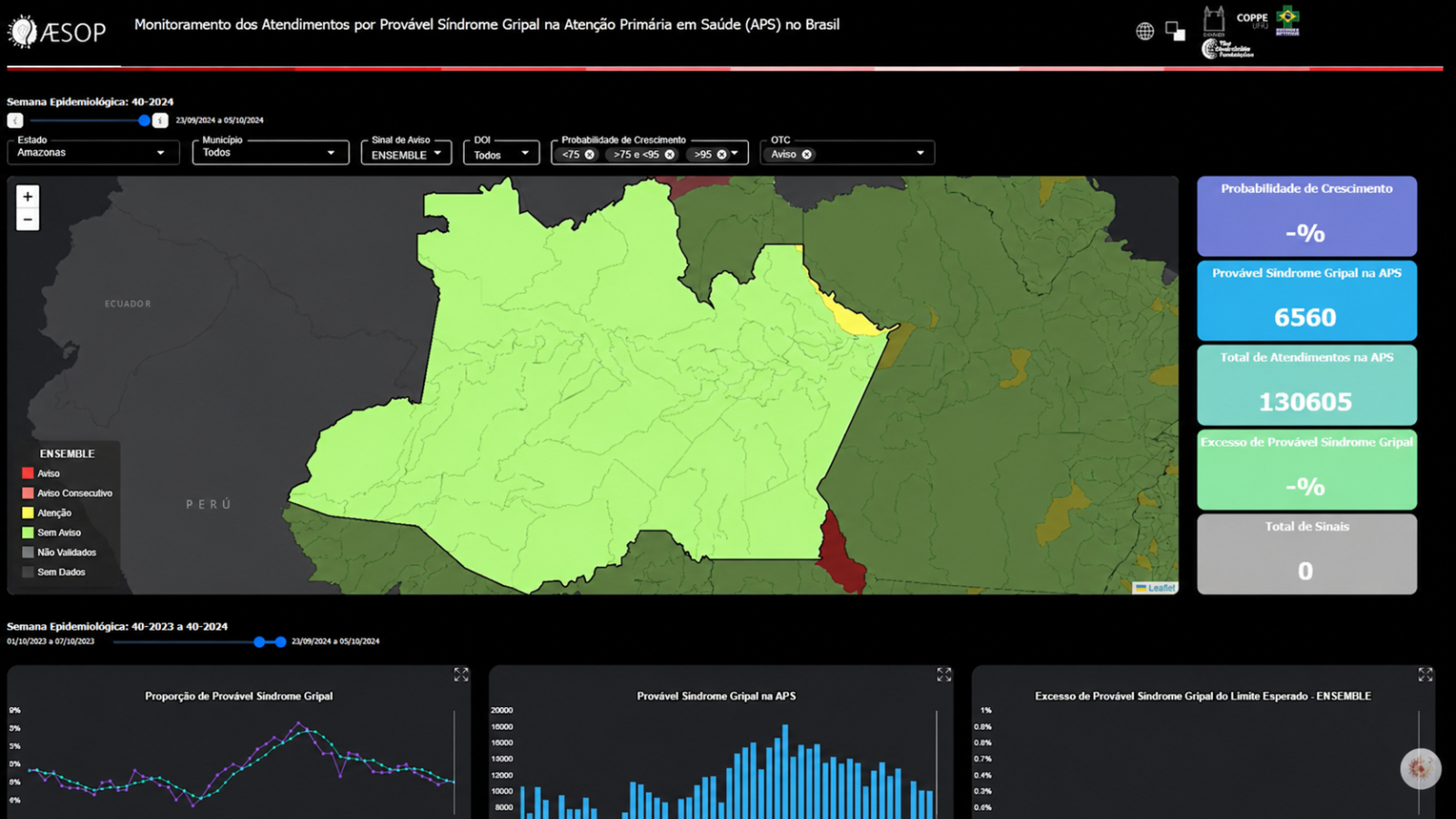Open the language globe icon
The height and width of the screenshot is (819, 1456).
(1145, 31)
